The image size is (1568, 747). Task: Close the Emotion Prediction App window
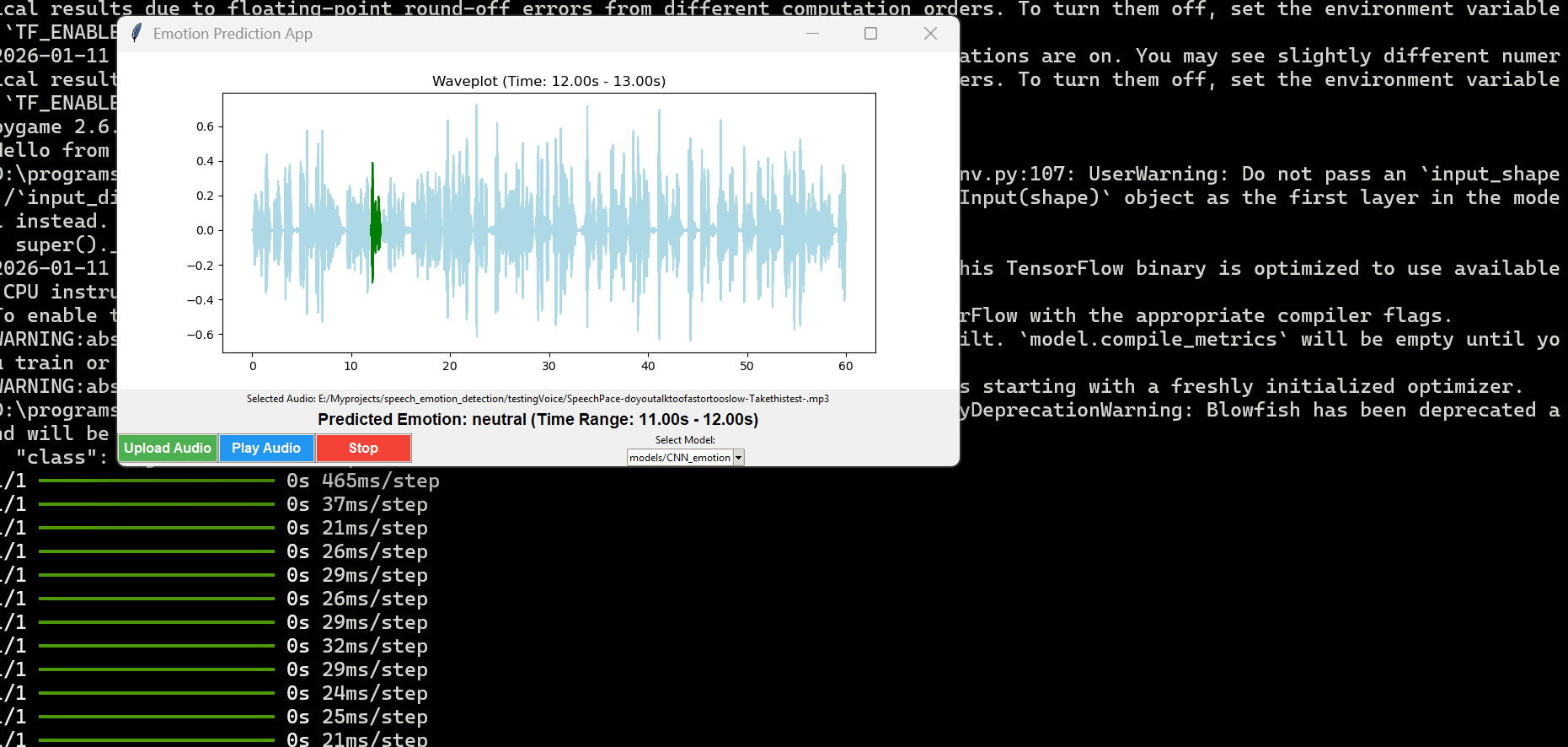click(930, 34)
